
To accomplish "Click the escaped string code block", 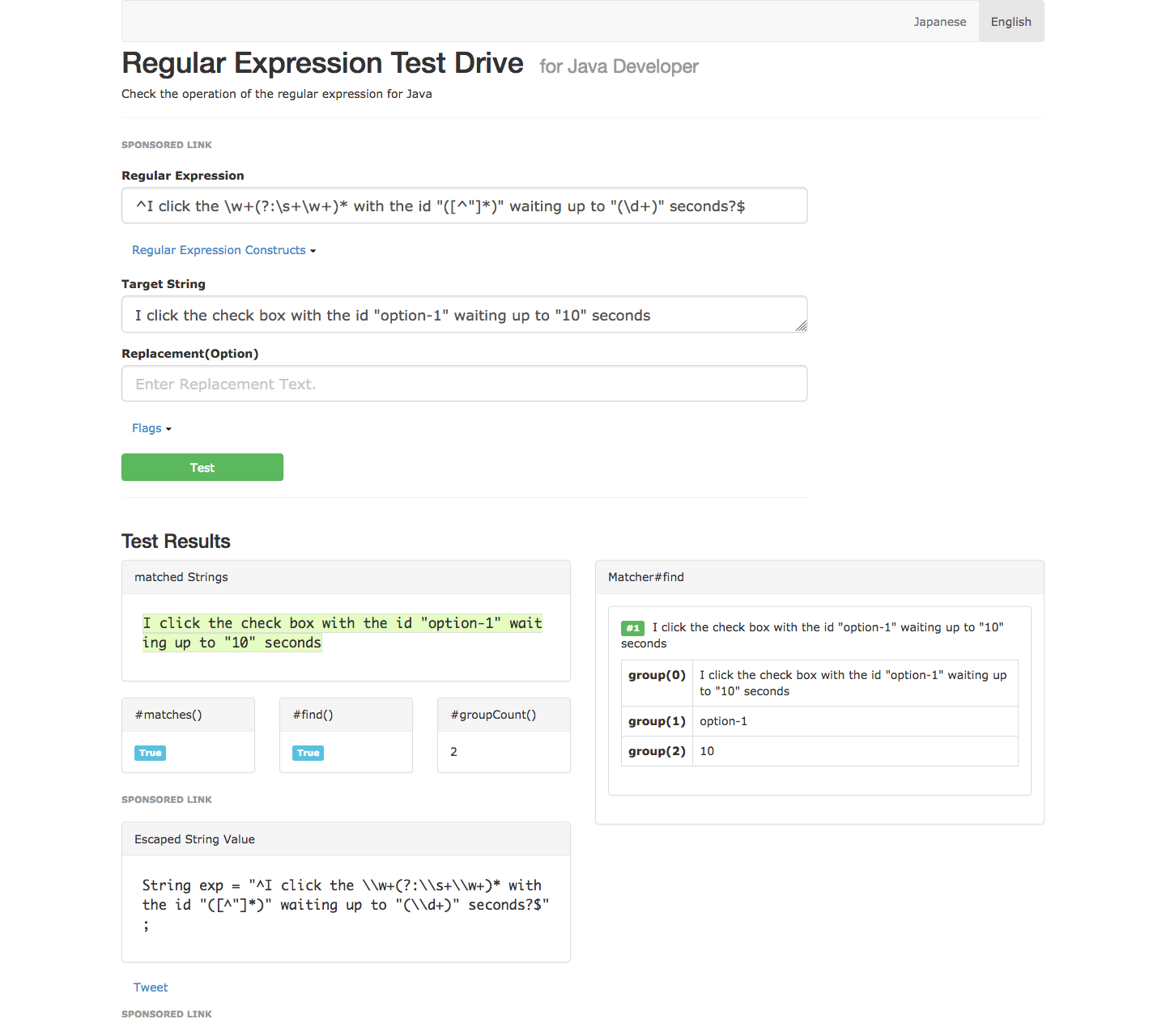I will tap(345, 905).
